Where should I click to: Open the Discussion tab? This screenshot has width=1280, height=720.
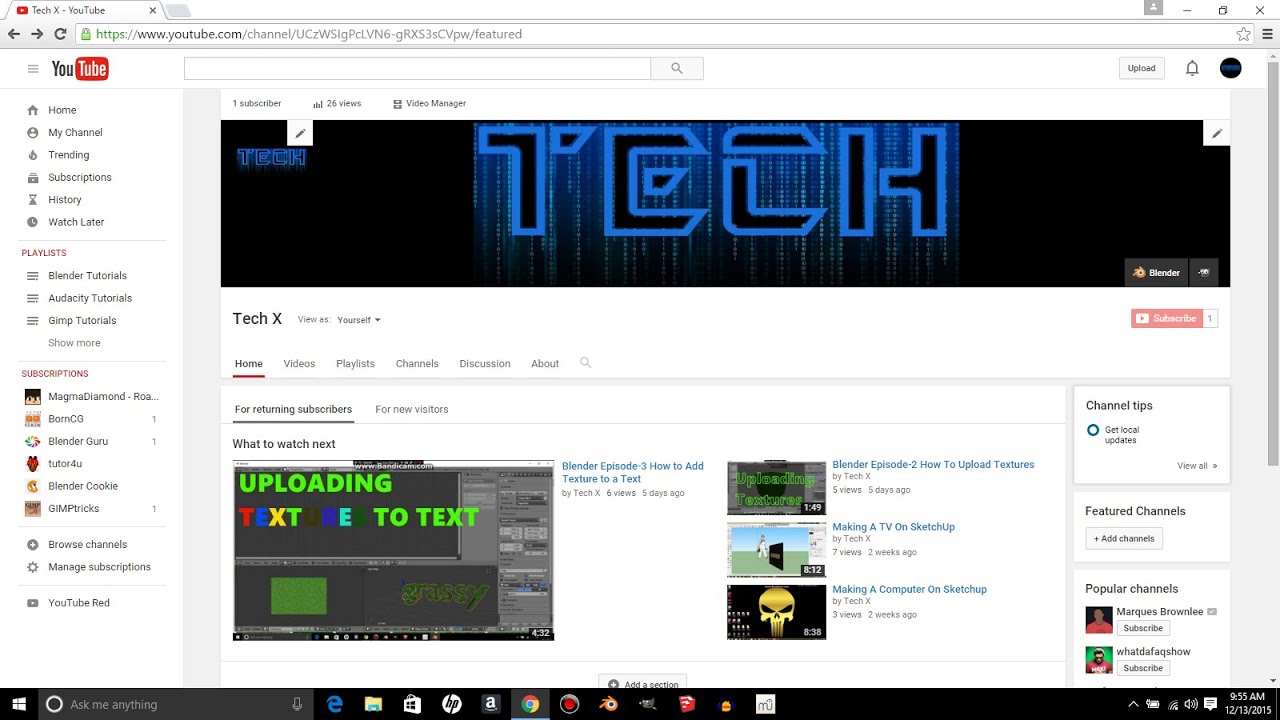(x=485, y=364)
